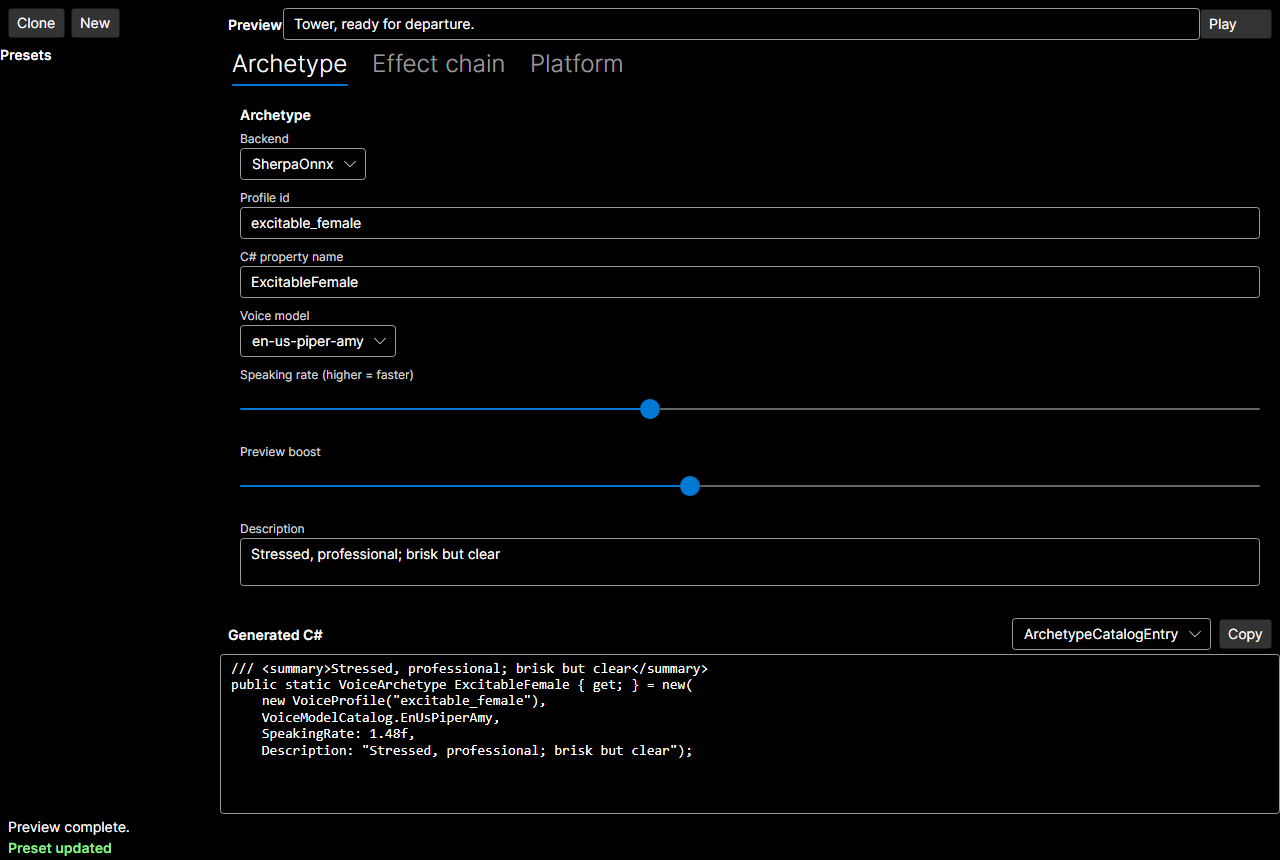Focus the Preview text input

[x=741, y=24]
